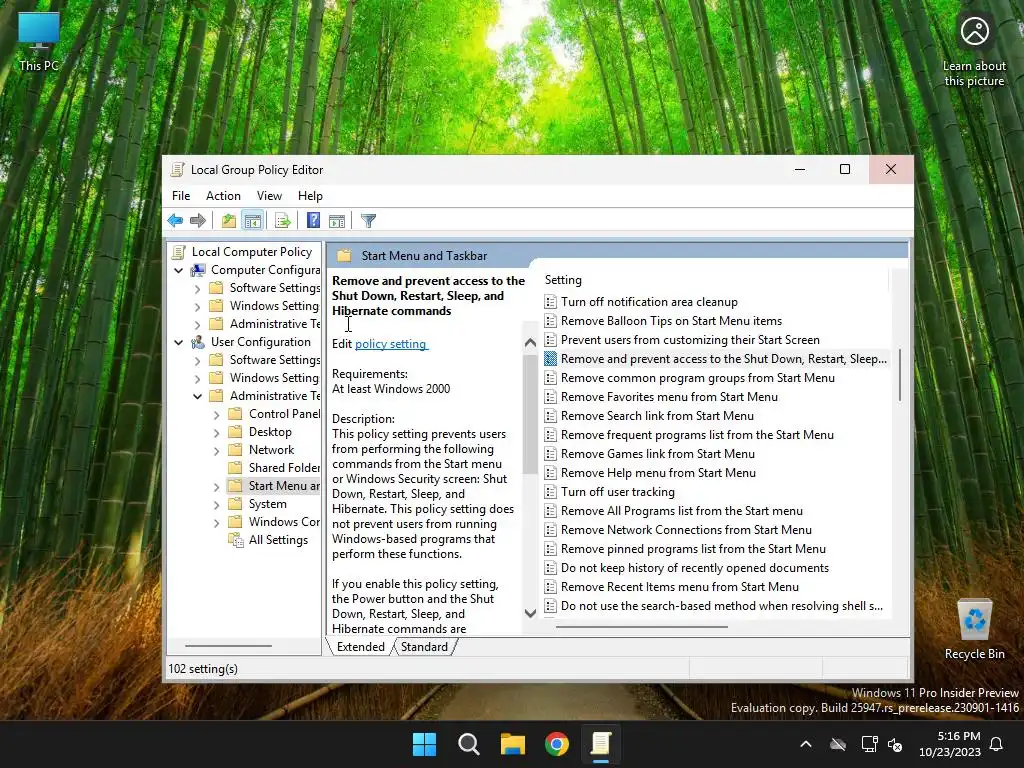Open the Action menu

(223, 196)
